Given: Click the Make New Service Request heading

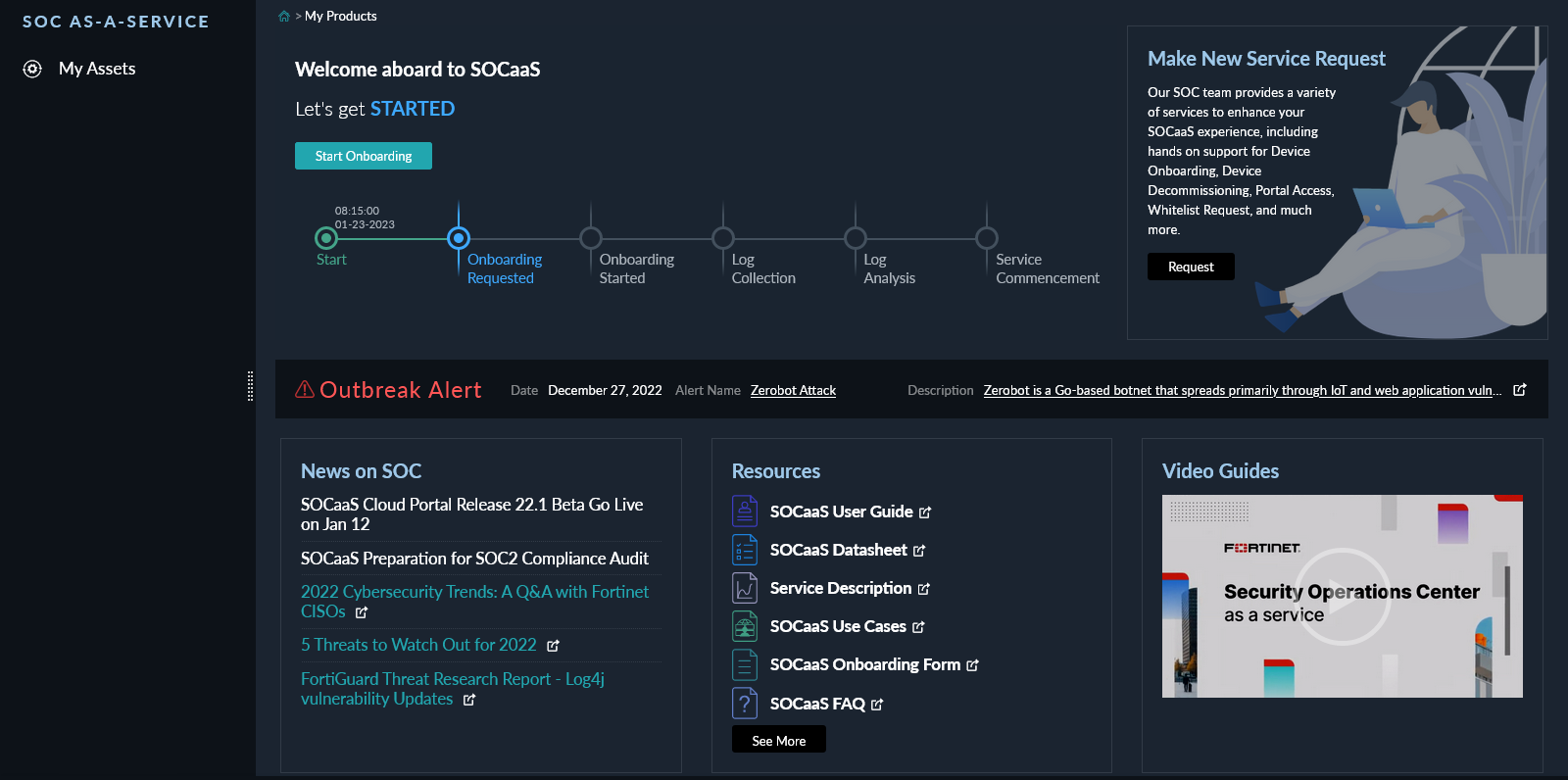Looking at the screenshot, I should pyautogui.click(x=1266, y=59).
